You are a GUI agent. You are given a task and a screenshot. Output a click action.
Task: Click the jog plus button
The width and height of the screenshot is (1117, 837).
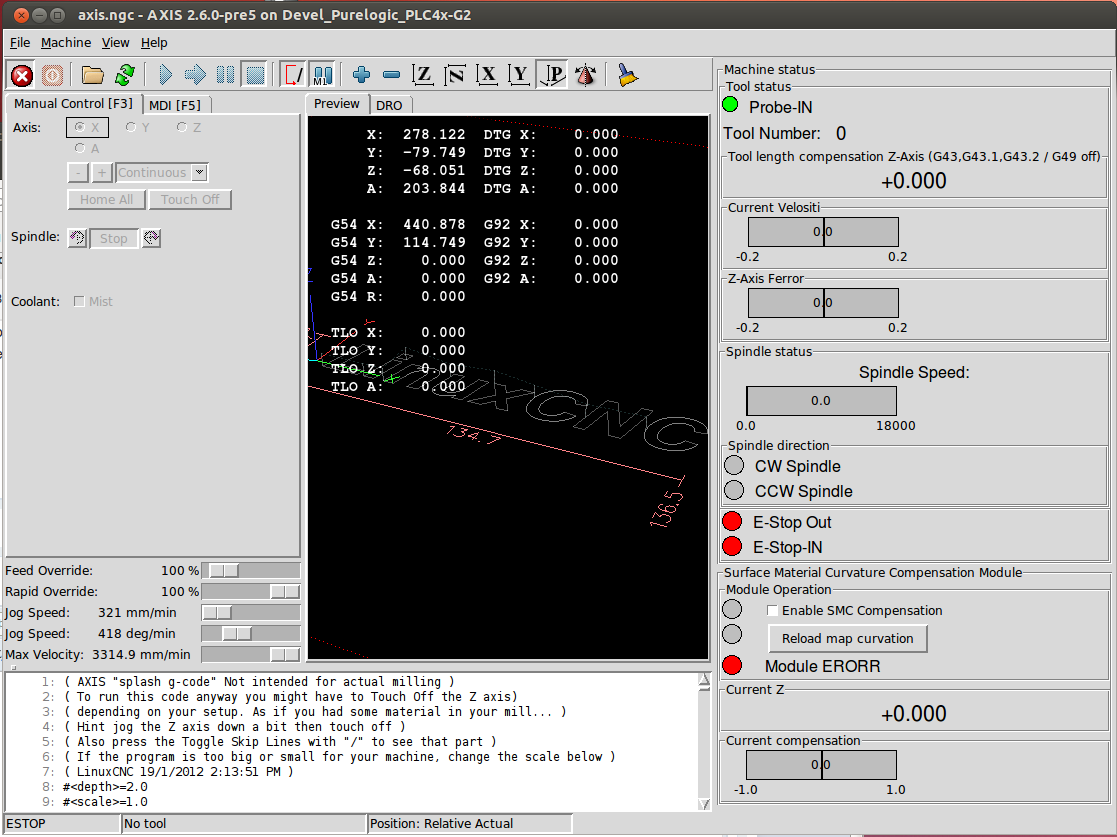click(102, 172)
